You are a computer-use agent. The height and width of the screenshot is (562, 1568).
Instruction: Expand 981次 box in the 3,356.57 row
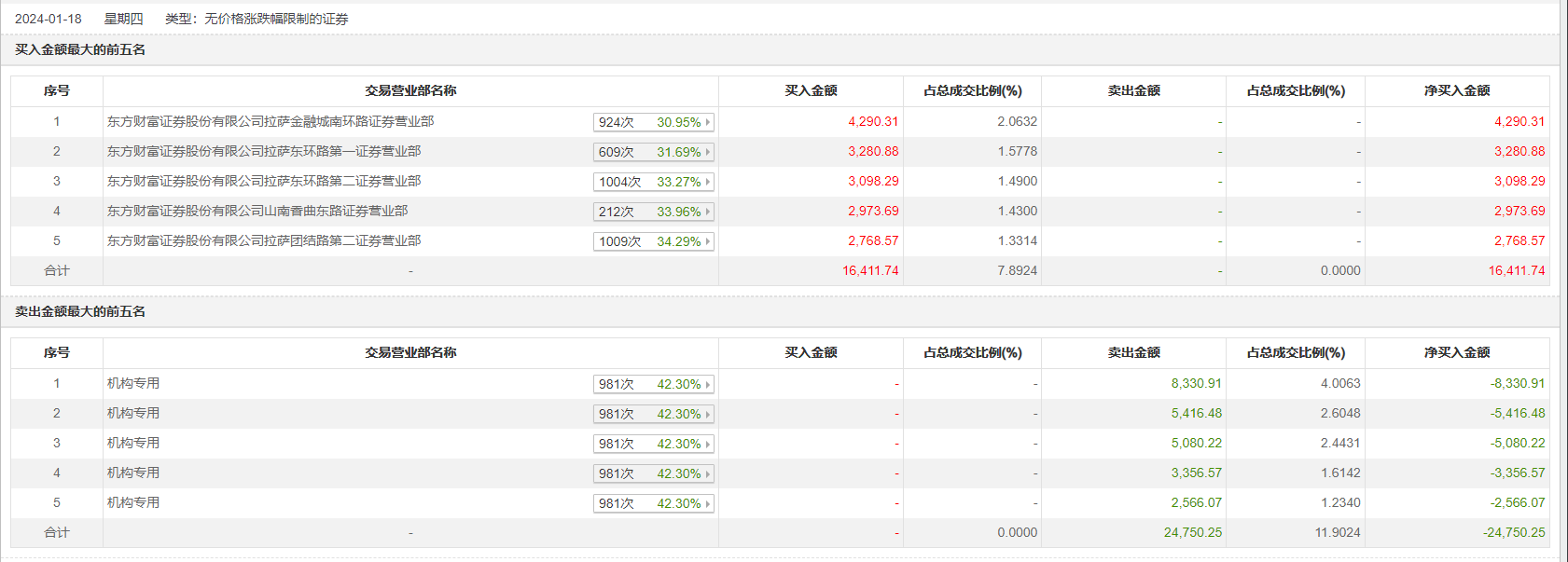[654, 473]
